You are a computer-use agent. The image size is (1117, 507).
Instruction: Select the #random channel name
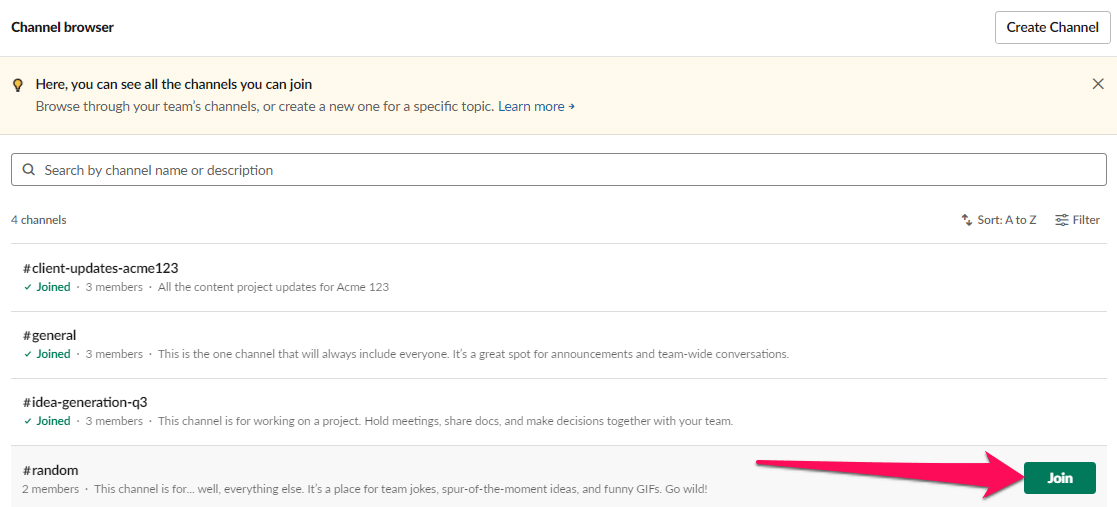coord(50,470)
